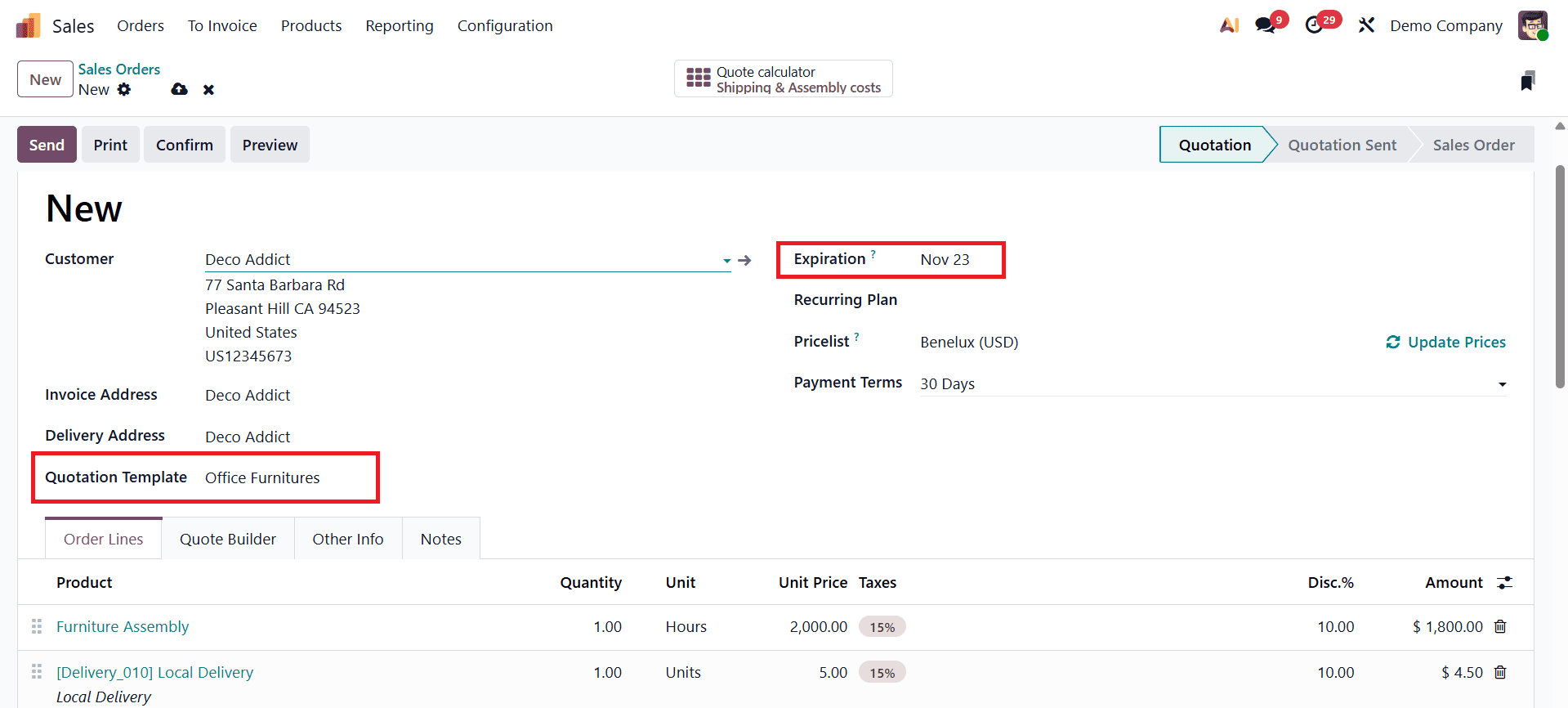This screenshot has width=1568, height=708.
Task: Delete the Furniture Assembly line
Action: pyautogui.click(x=1500, y=626)
